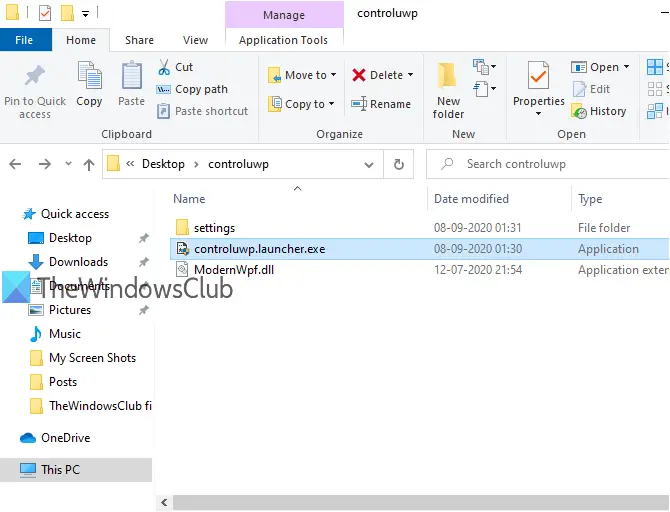Click the Open button in ribbon
Viewport: 670px width, 512px height.
(595, 67)
